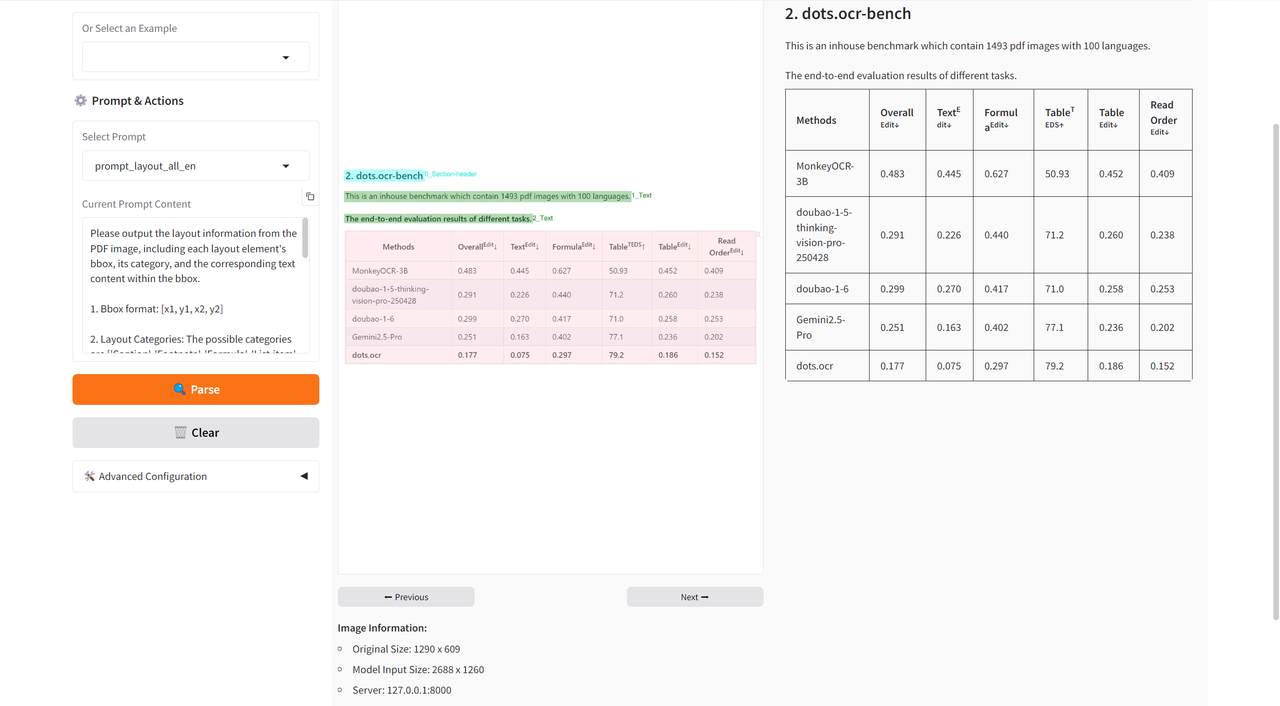
Task: Click 'This is an inhouse benchmark' sentence in results
Action: tap(967, 46)
